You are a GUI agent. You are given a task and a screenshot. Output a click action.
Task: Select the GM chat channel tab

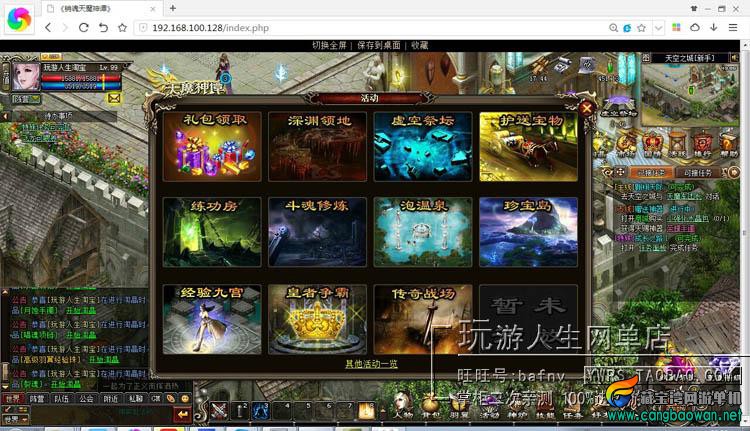click(x=156, y=398)
